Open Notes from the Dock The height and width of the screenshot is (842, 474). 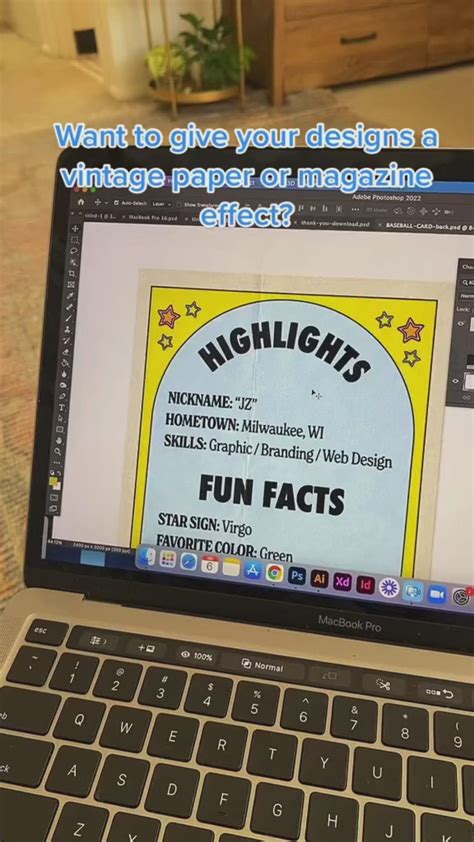pyautogui.click(x=231, y=567)
